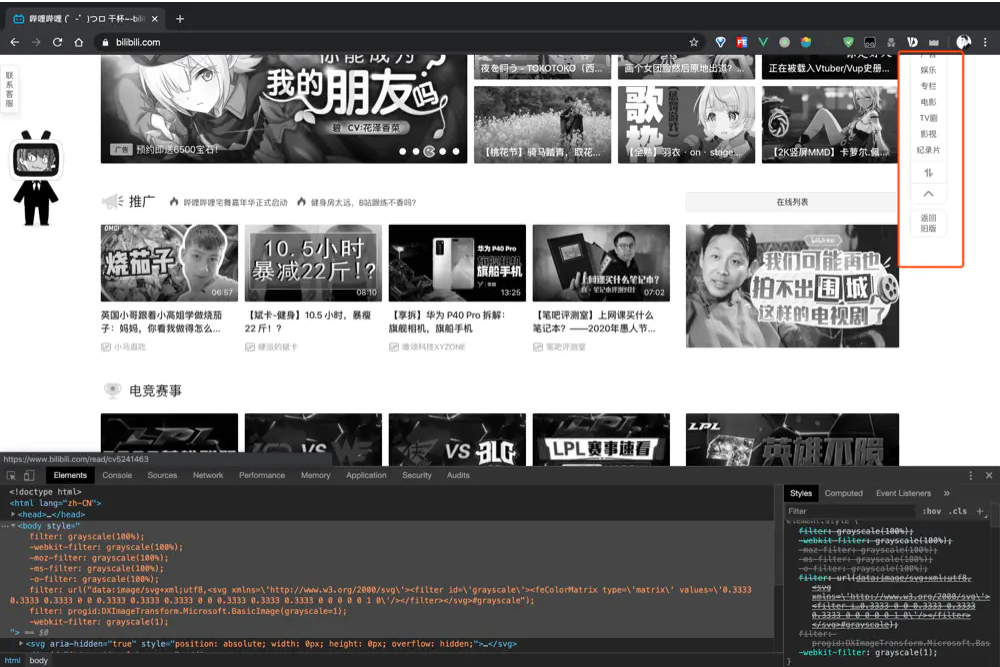Open the Security tab
The height and width of the screenshot is (667, 1000).
point(417,475)
